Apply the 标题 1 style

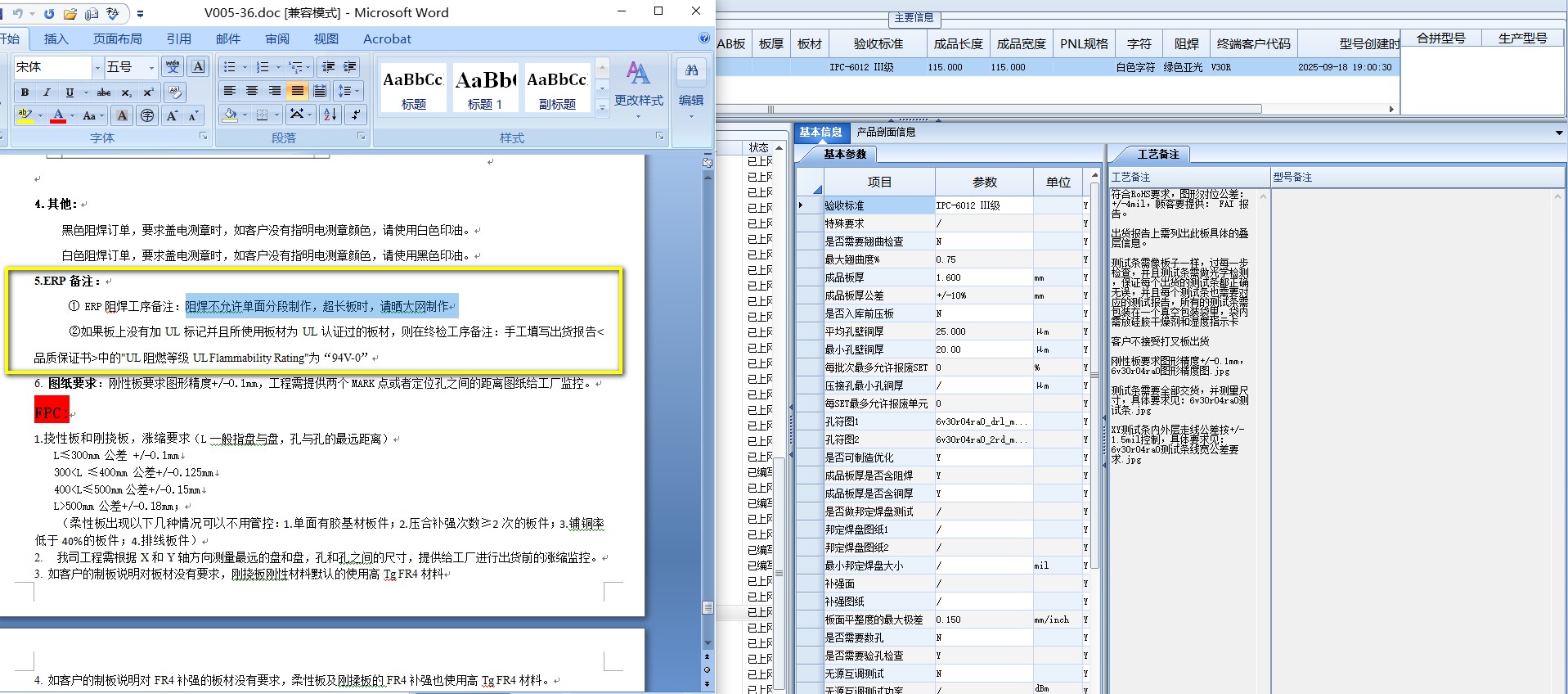pyautogui.click(x=485, y=88)
